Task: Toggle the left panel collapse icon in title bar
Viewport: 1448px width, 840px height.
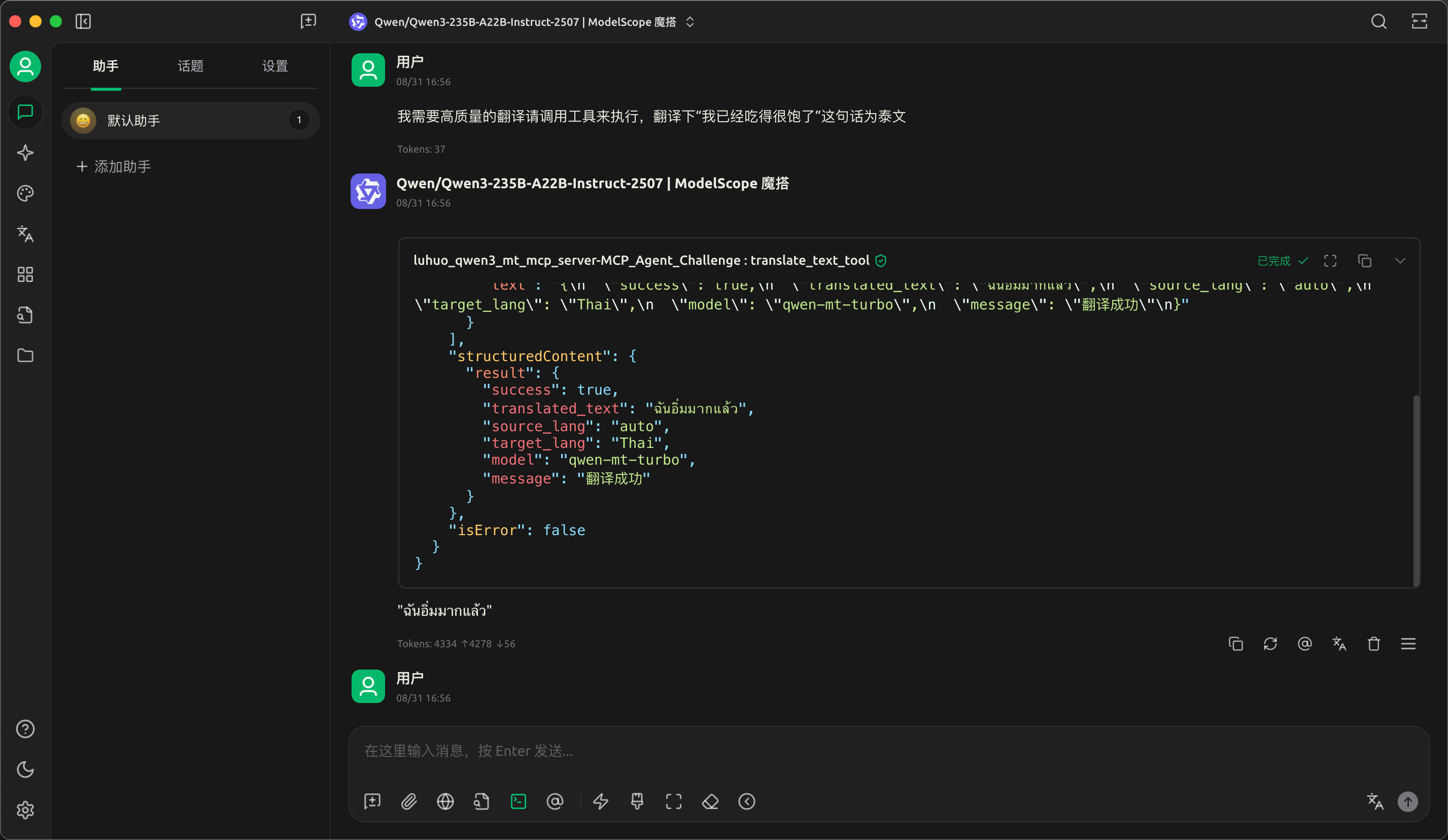Action: click(x=83, y=22)
